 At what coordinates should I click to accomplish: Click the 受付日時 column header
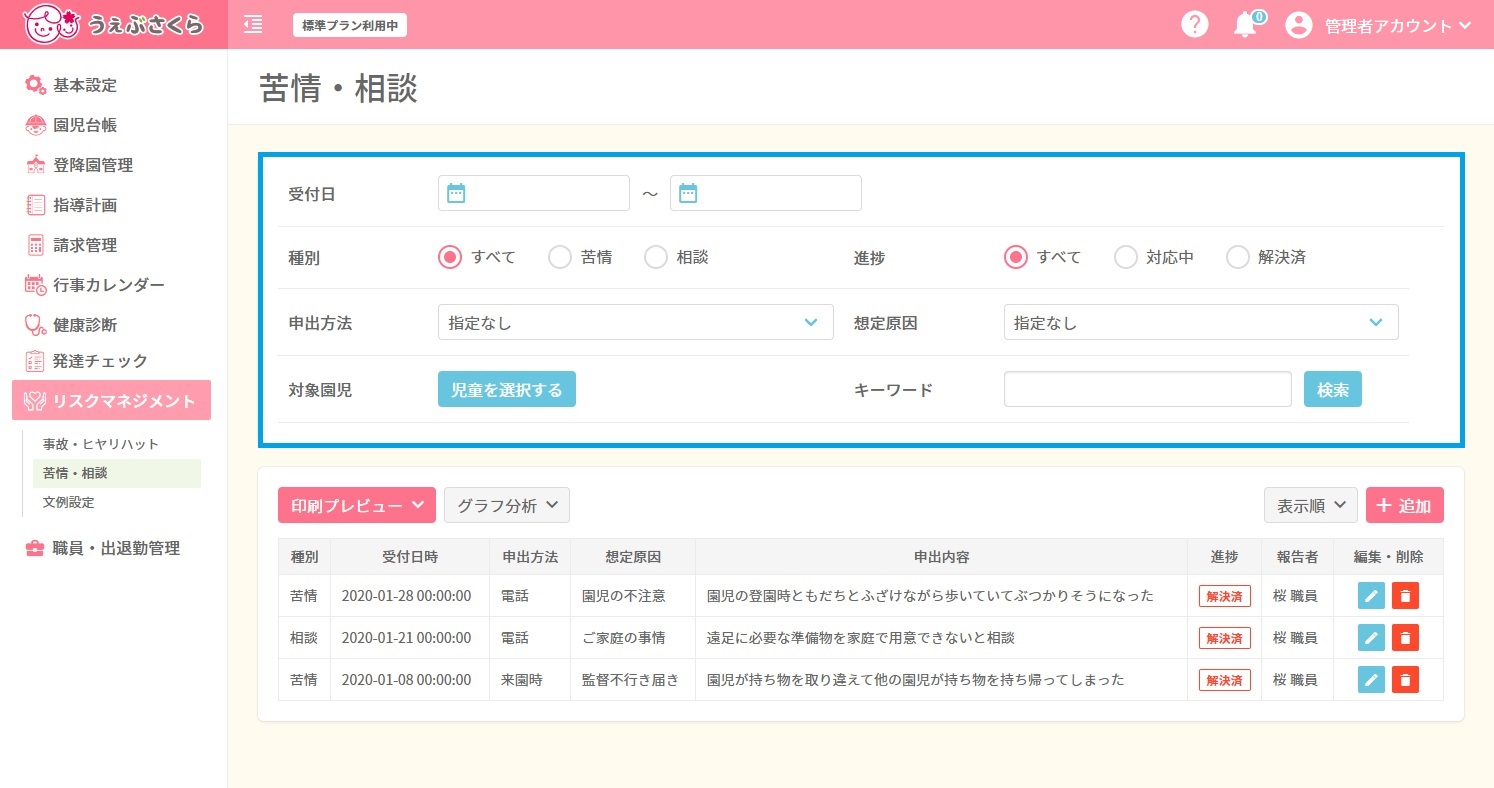click(x=410, y=556)
